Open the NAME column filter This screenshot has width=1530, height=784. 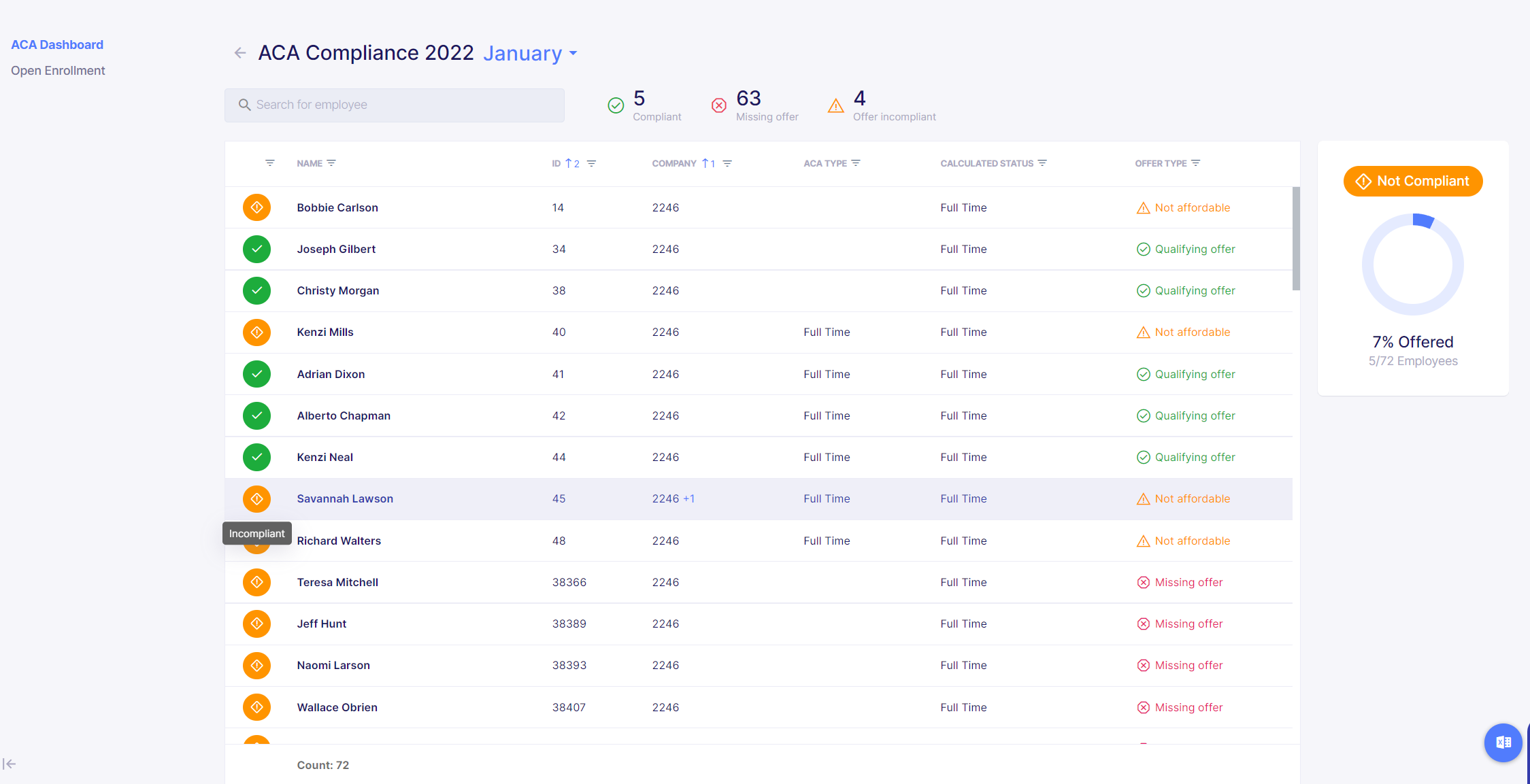click(331, 163)
